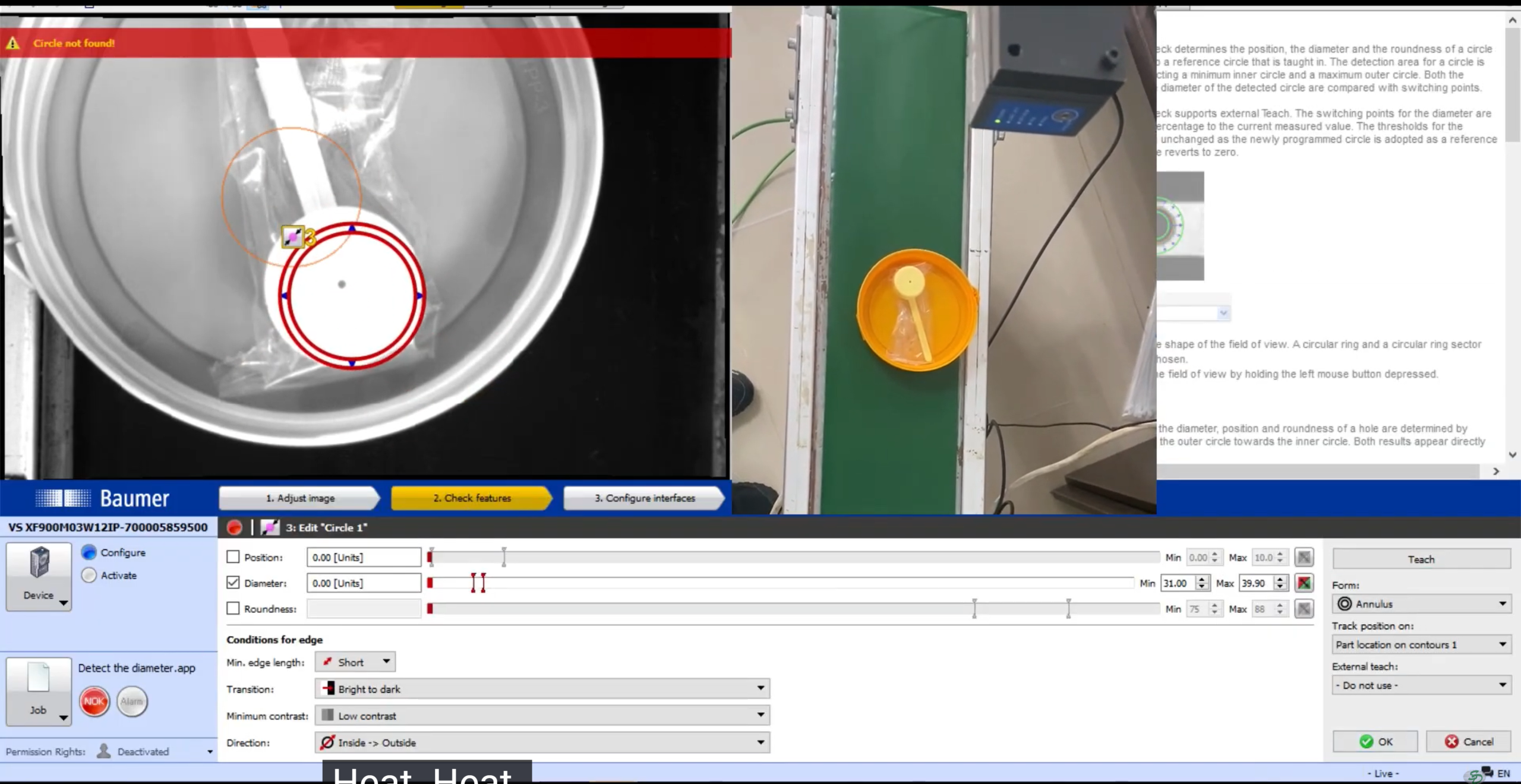Open Min. edge length dropdown
Image resolution: width=1521 pixels, height=784 pixels.
(x=355, y=662)
